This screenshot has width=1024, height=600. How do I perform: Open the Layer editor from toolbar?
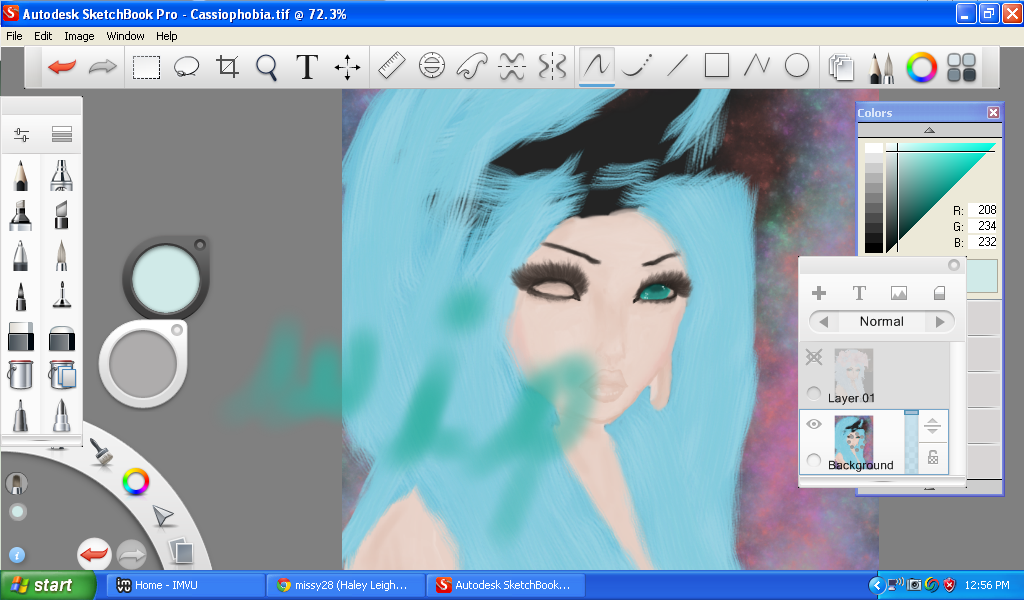point(841,67)
